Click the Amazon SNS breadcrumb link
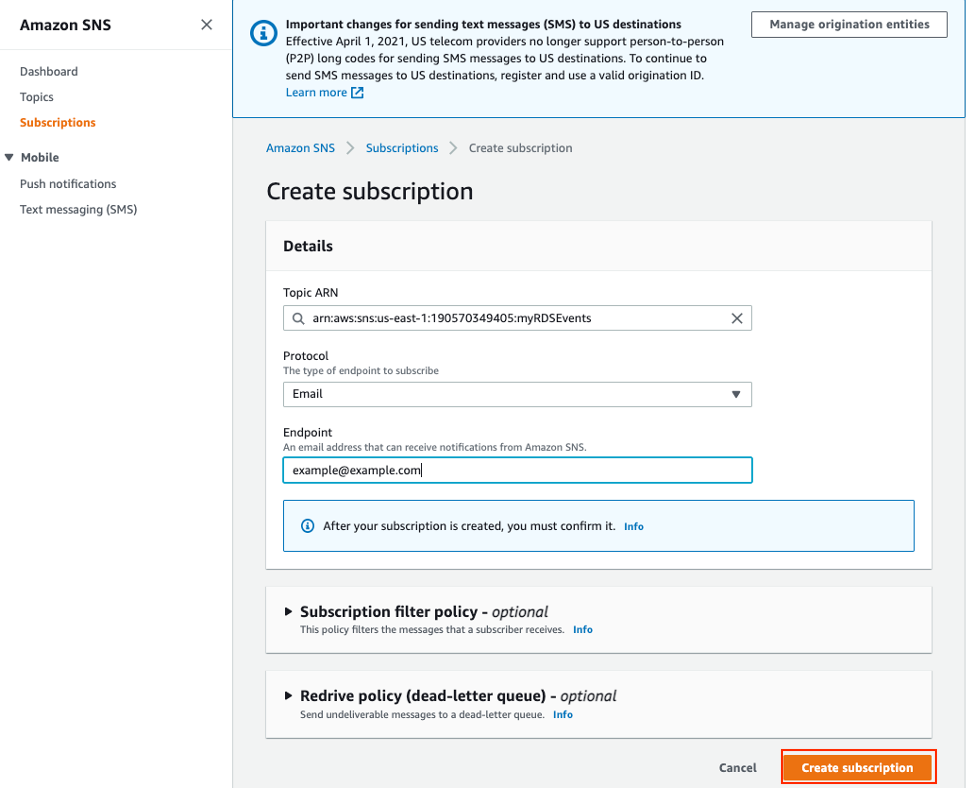977x789 pixels. pyautogui.click(x=300, y=148)
